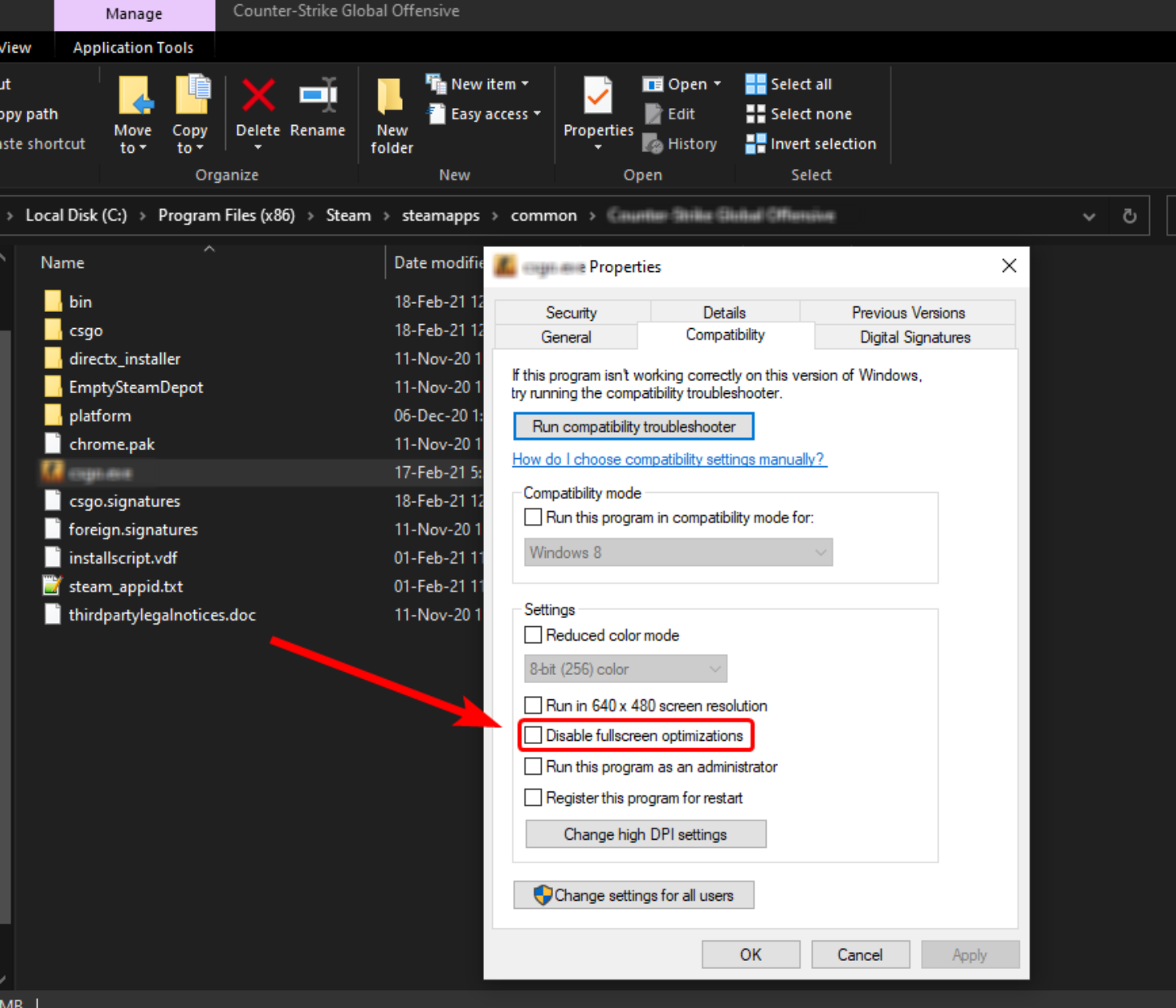Click Program Files (x86) breadcrumb
The width and height of the screenshot is (1176, 1008).
click(x=227, y=215)
